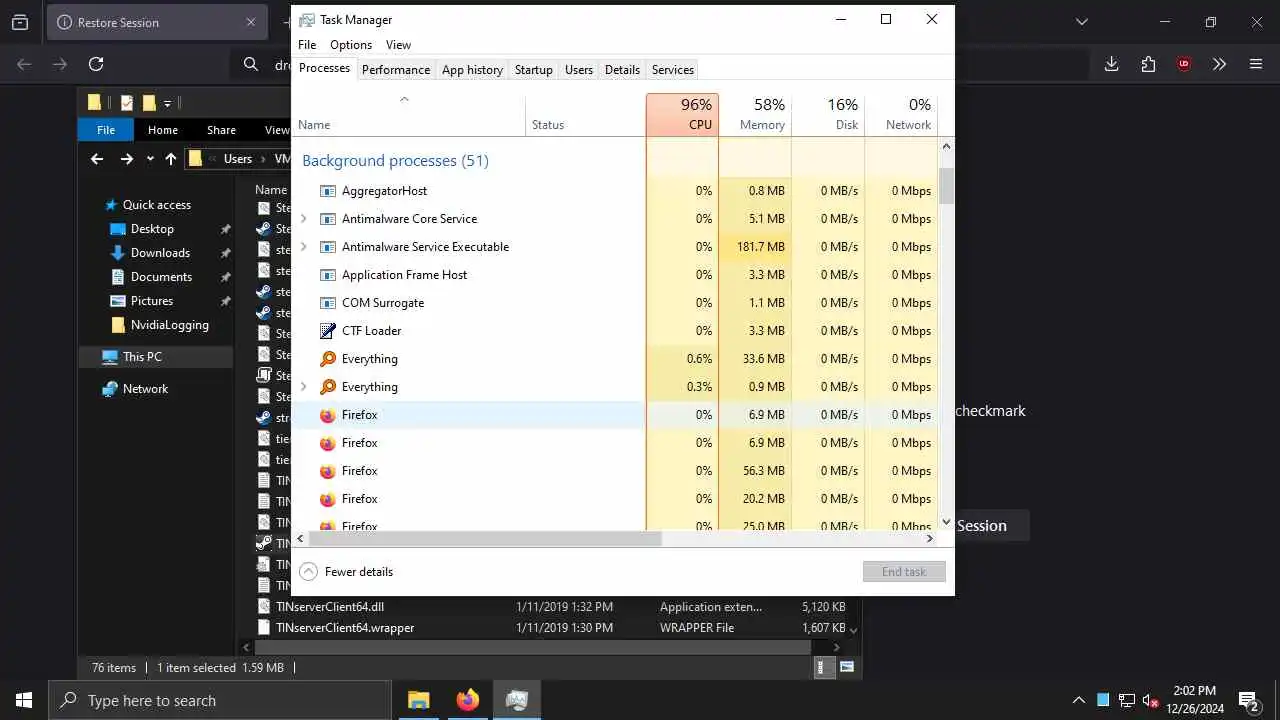Image resolution: width=1280 pixels, height=720 pixels.
Task: Click the Name column header in Task Manager
Action: tap(409, 115)
